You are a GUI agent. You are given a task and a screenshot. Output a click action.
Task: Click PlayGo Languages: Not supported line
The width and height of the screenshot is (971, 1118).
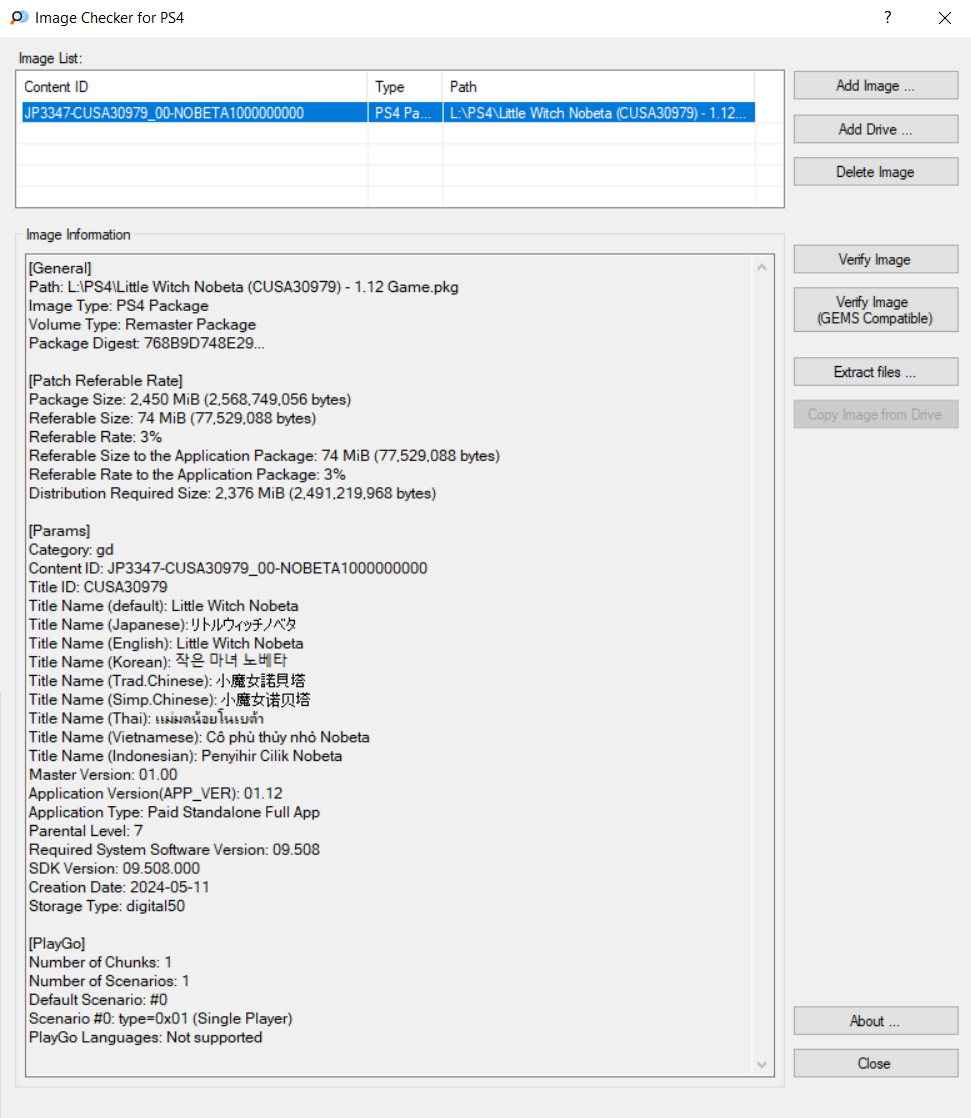point(145,1037)
